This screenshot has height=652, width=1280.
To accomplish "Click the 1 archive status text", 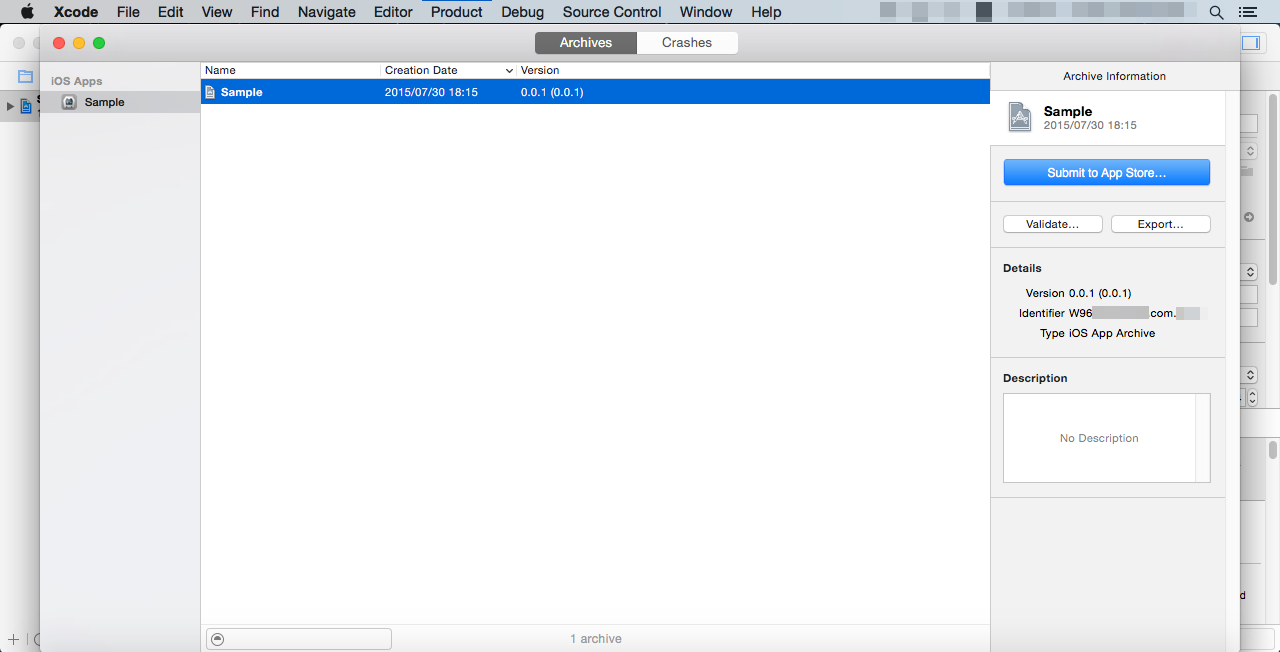I will [x=596, y=639].
